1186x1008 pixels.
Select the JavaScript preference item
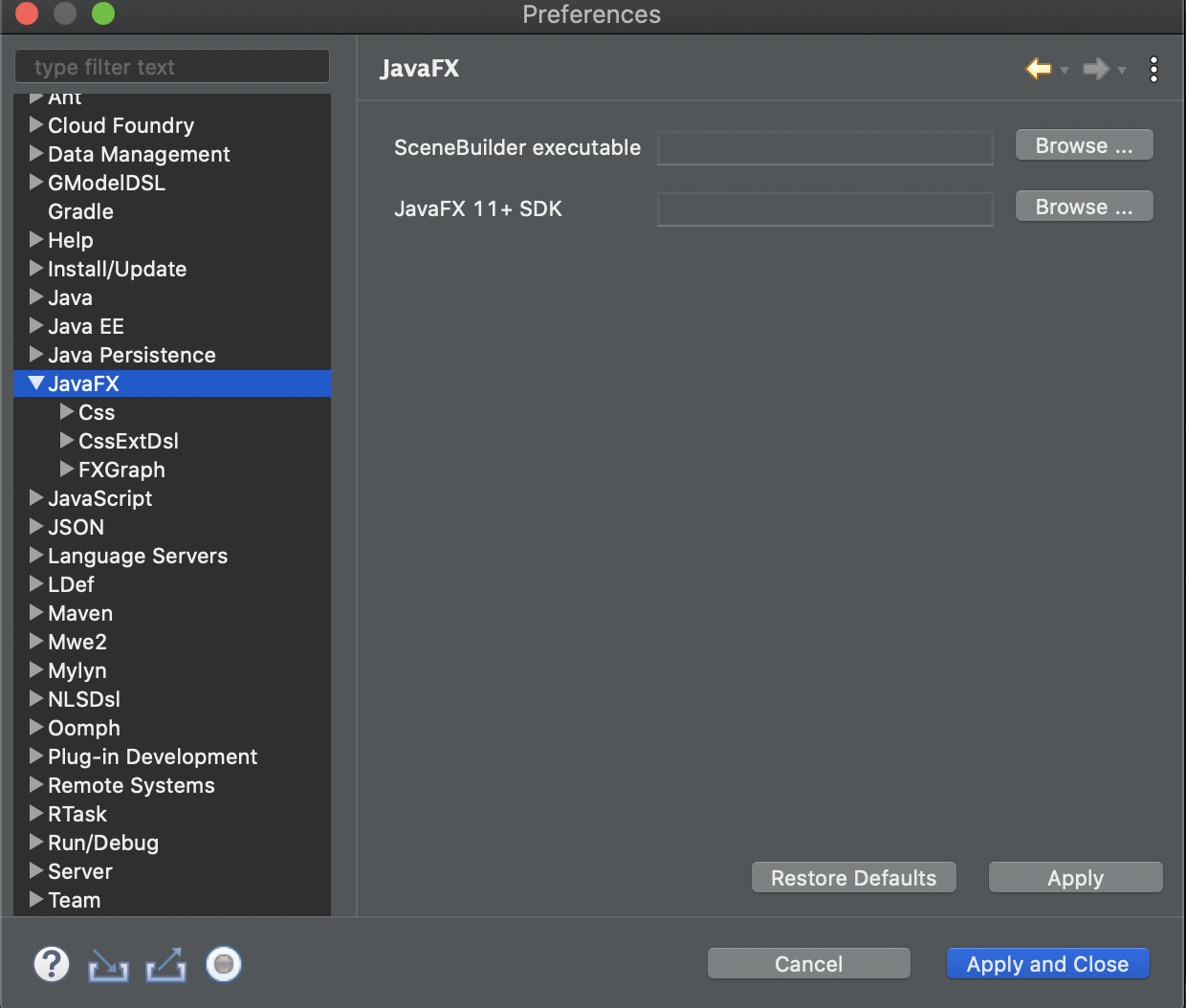[100, 498]
